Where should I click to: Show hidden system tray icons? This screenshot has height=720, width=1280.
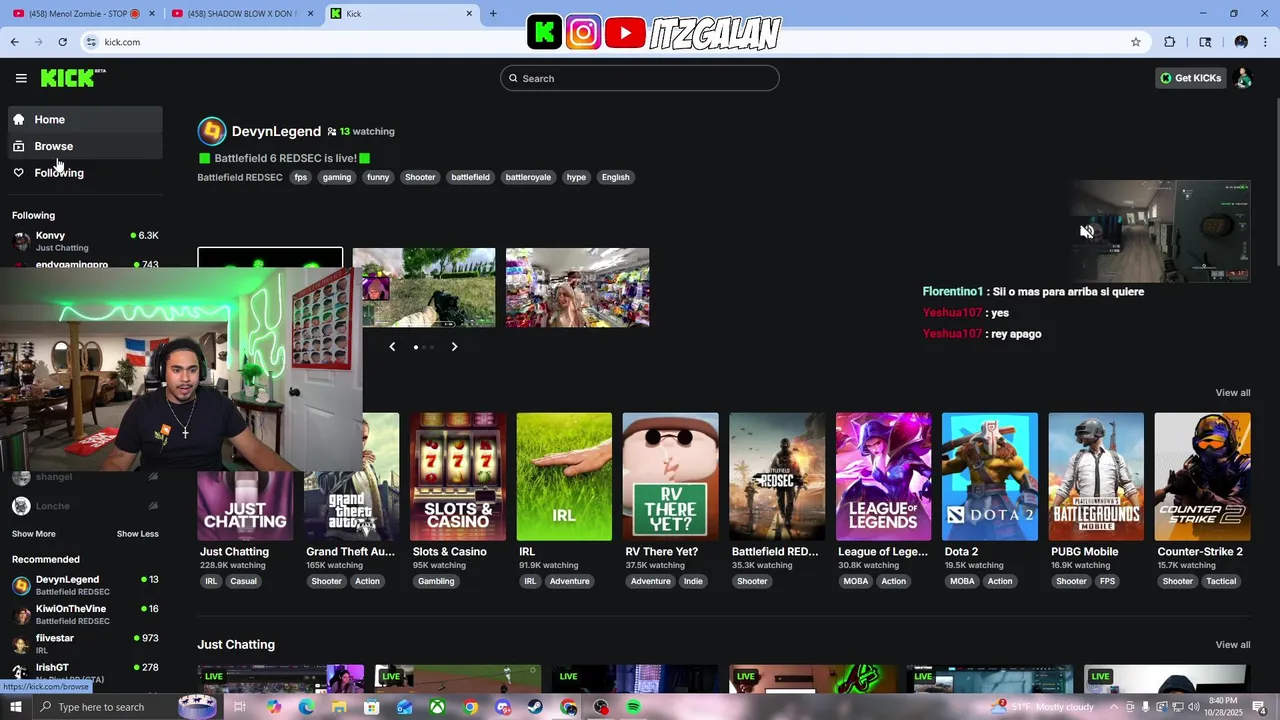[x=1114, y=707]
